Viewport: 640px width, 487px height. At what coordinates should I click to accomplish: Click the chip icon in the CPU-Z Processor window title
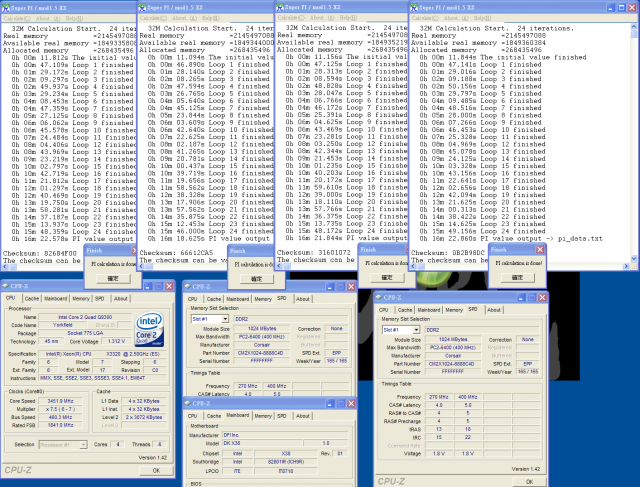(x=6, y=286)
